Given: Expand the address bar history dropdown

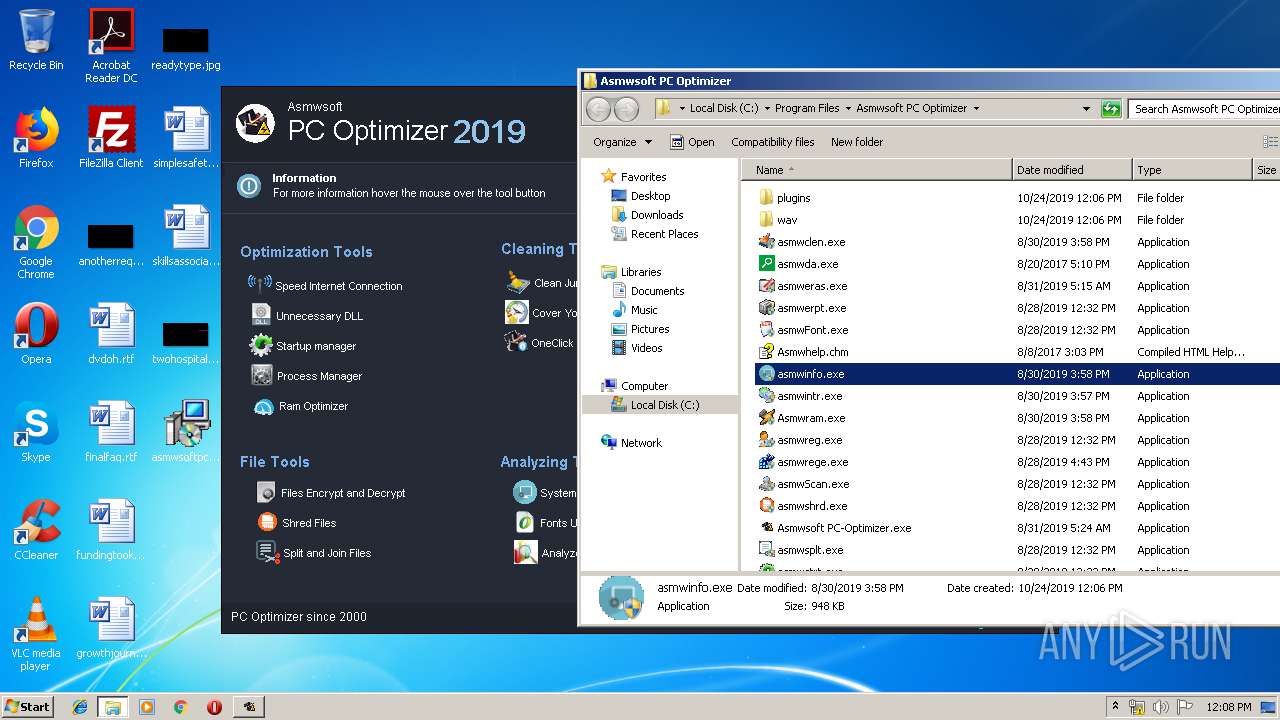Looking at the screenshot, I should tap(1086, 108).
